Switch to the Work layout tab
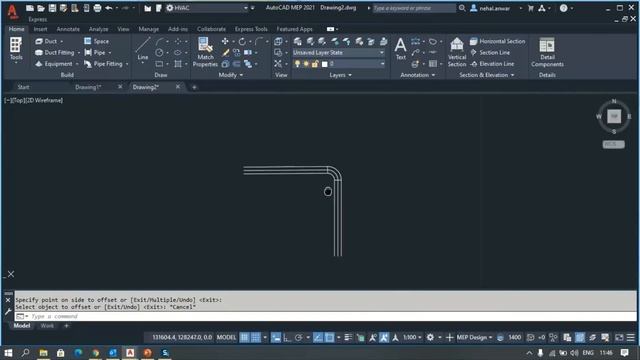This screenshot has height=360, width=640. pyautogui.click(x=47, y=326)
